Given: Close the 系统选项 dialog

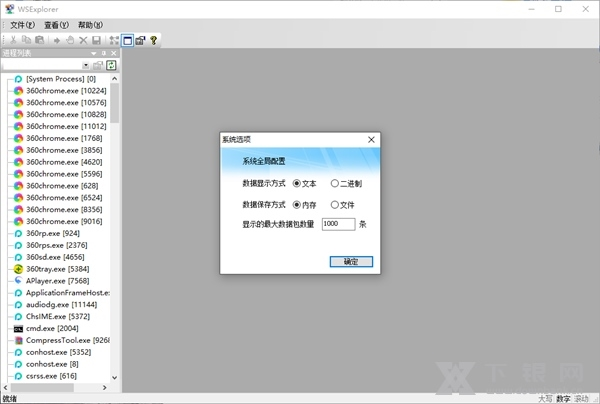Looking at the screenshot, I should click(371, 140).
